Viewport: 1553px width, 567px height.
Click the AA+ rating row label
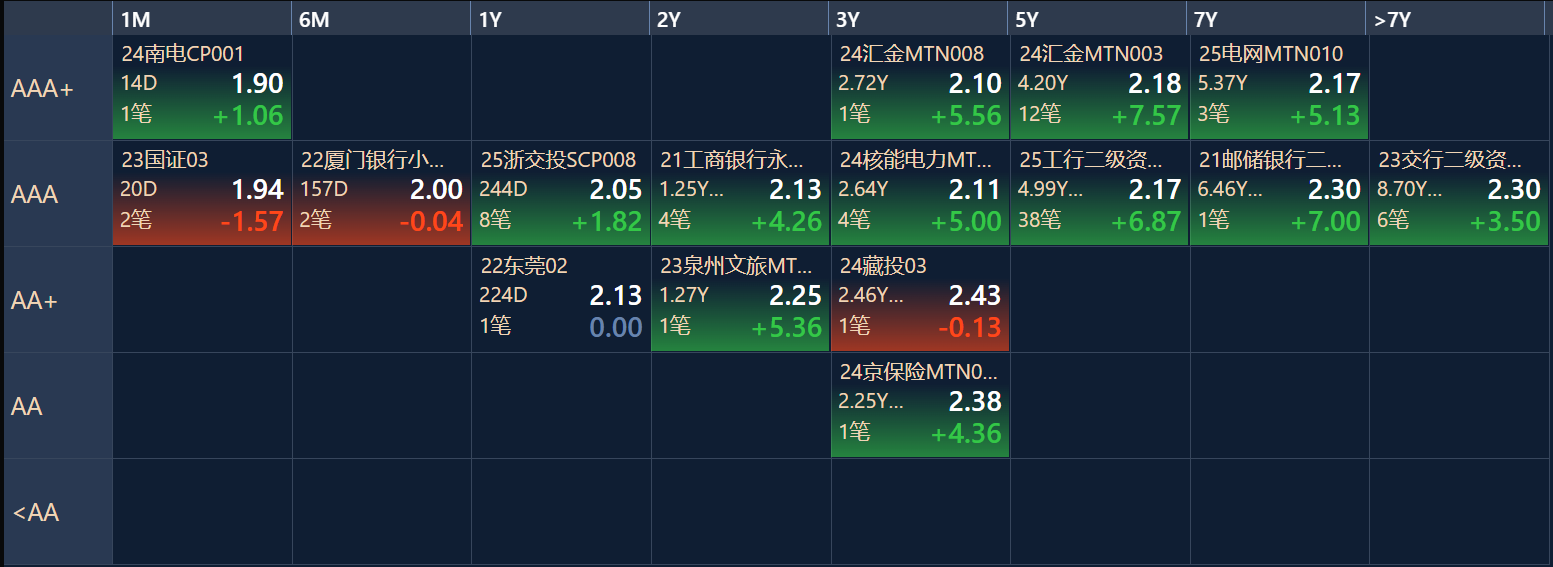pos(57,300)
